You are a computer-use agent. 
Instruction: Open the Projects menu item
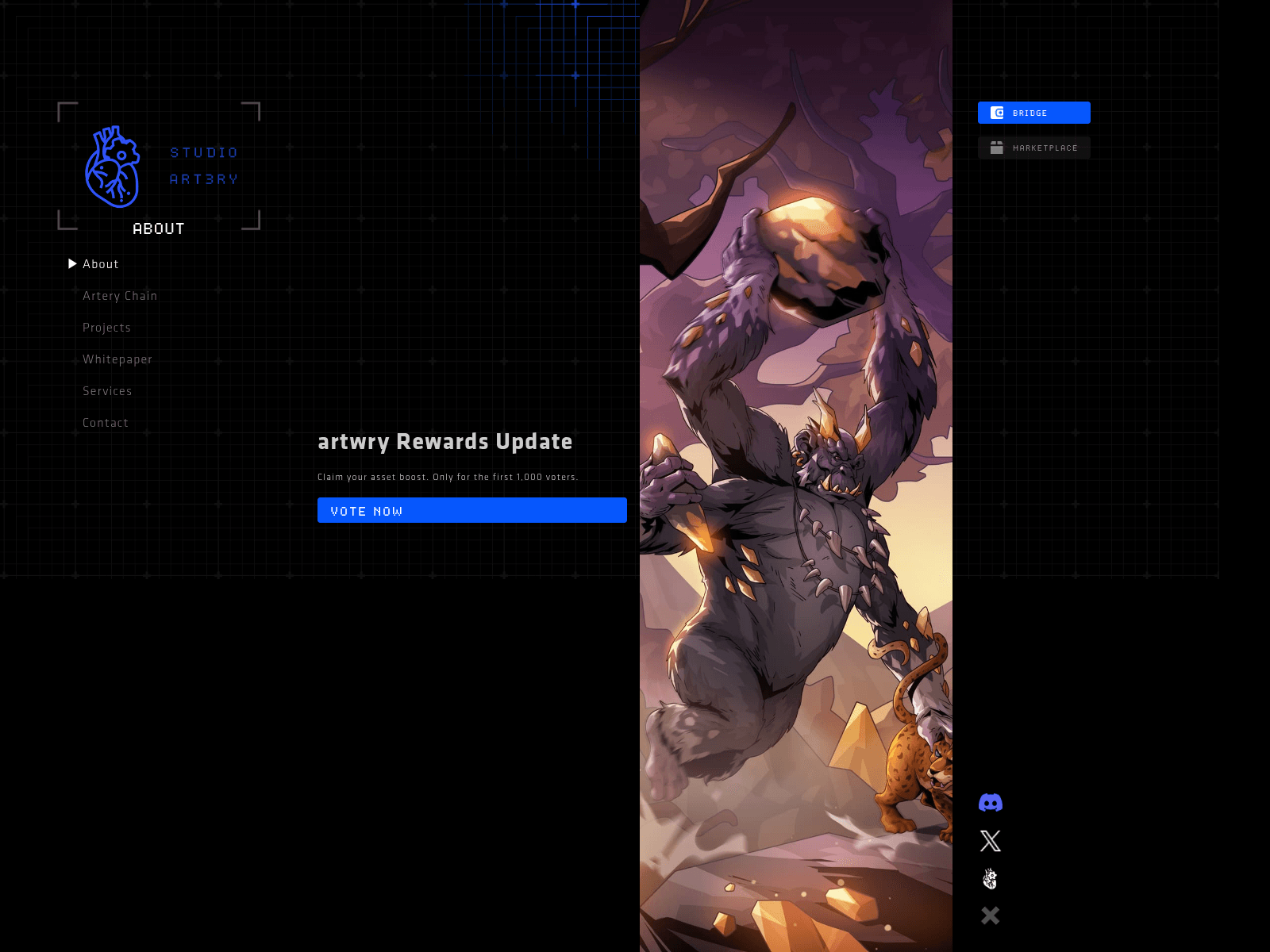pyautogui.click(x=106, y=328)
